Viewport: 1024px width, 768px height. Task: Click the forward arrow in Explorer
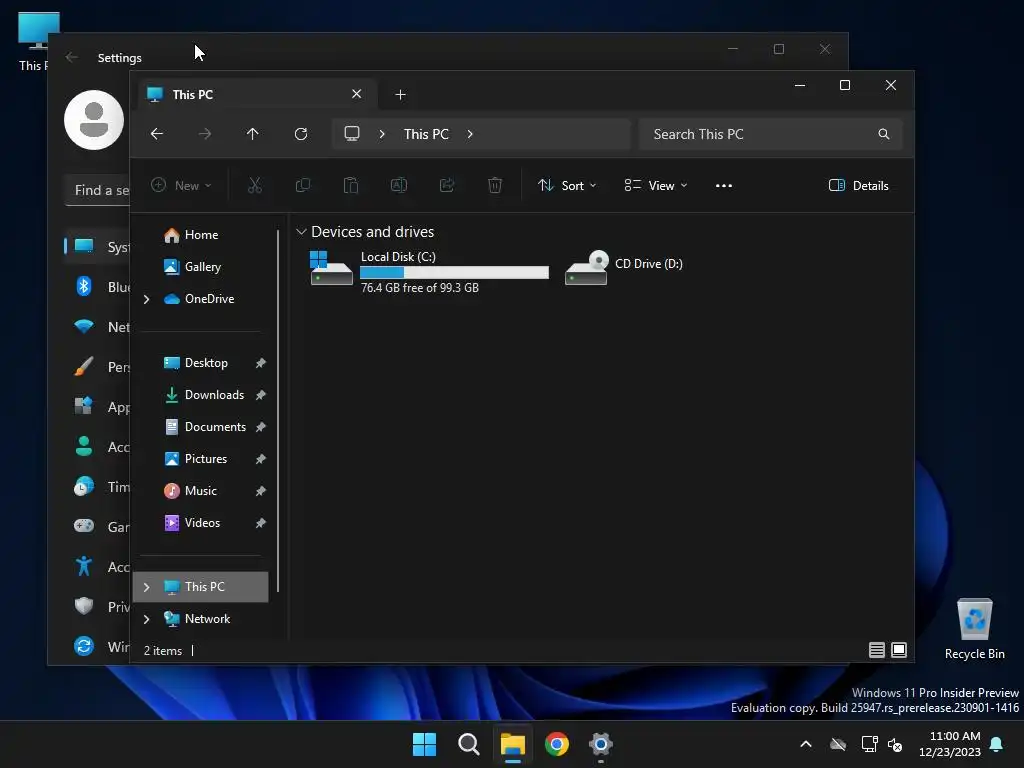205,134
